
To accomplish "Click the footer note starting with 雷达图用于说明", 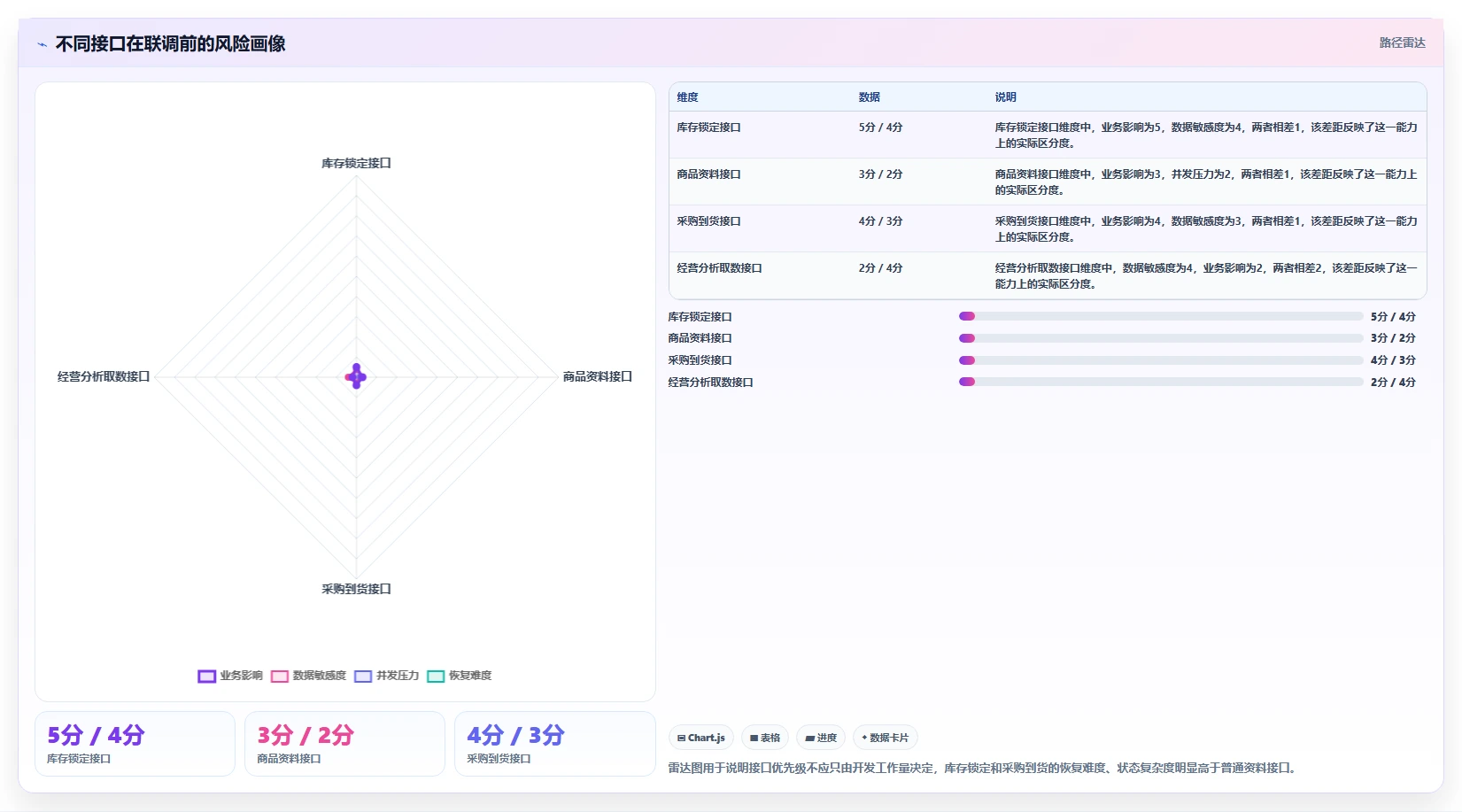I will pyautogui.click(x=984, y=768).
